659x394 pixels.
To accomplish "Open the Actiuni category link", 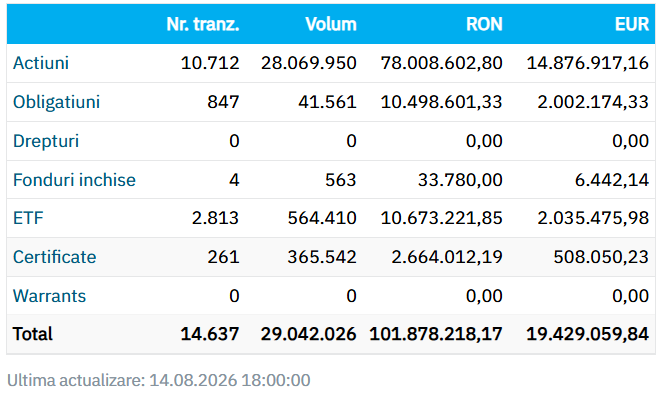I will (x=41, y=63).
